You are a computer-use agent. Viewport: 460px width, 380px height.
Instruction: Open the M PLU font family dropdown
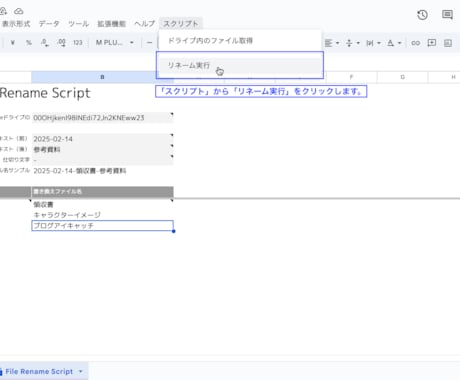point(115,43)
